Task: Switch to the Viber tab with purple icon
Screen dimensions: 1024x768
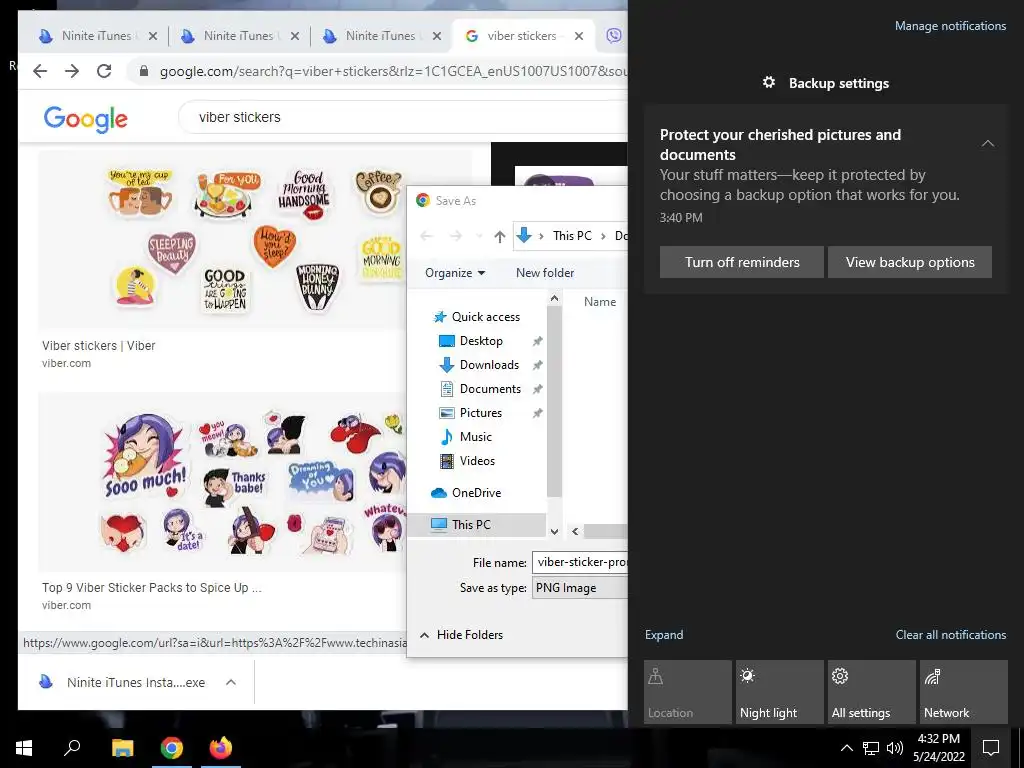Action: point(613,36)
